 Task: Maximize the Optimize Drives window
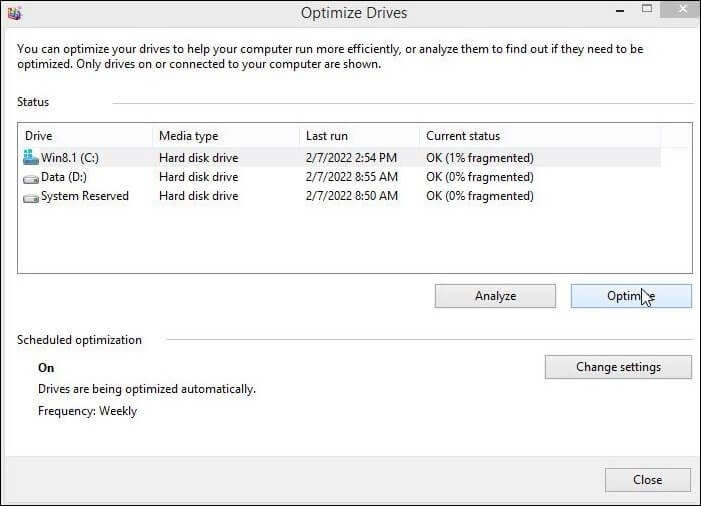(646, 8)
